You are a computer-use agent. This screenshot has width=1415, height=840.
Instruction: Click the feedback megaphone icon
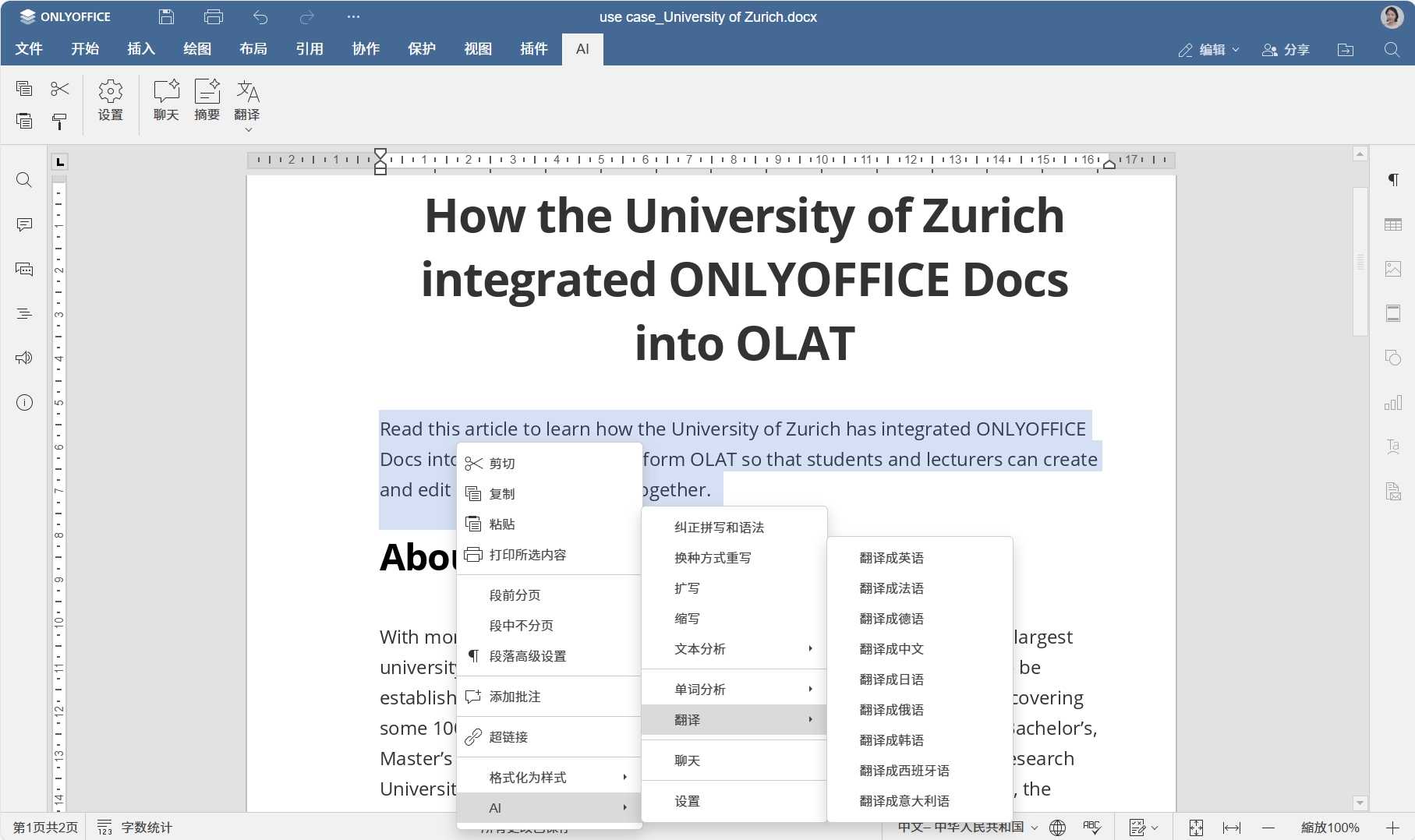point(24,358)
